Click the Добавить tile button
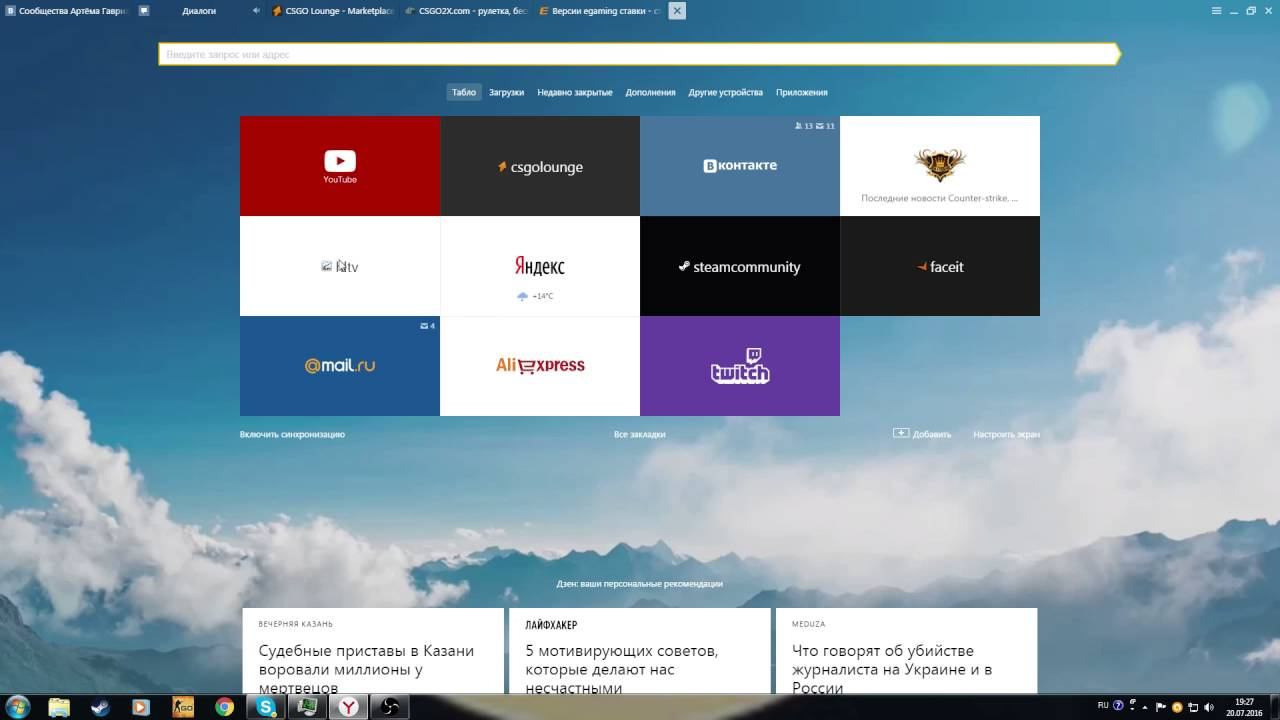 [x=922, y=434]
